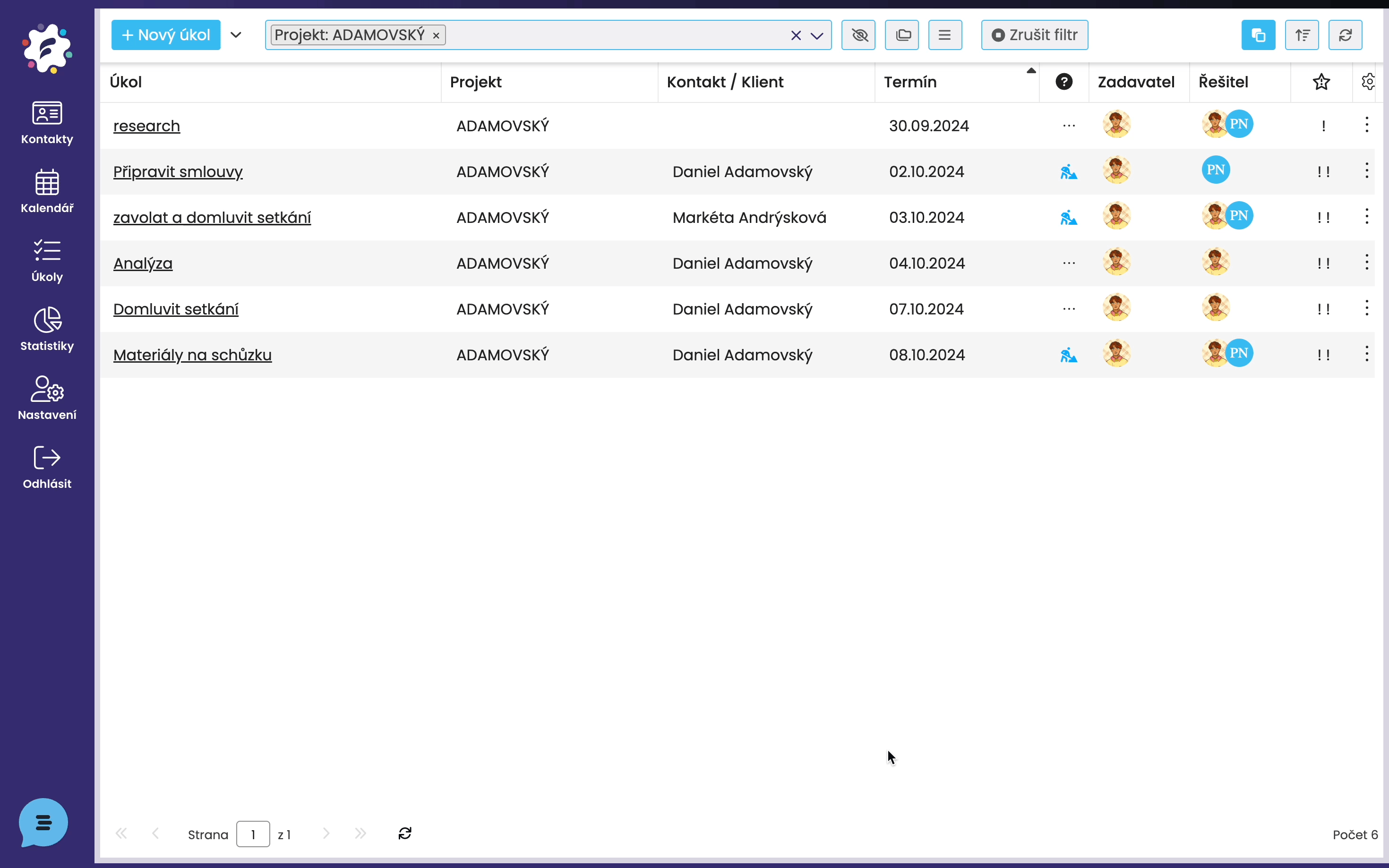Image resolution: width=1389 pixels, height=868 pixels.
Task: Click the Zrušit filtr button
Action: pyautogui.click(x=1035, y=35)
